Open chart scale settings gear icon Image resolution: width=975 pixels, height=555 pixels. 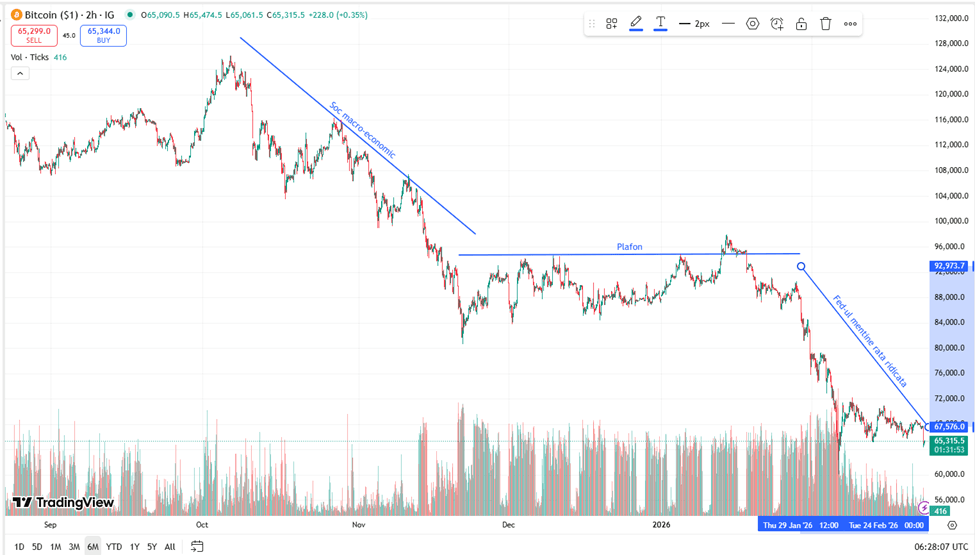[x=952, y=525]
